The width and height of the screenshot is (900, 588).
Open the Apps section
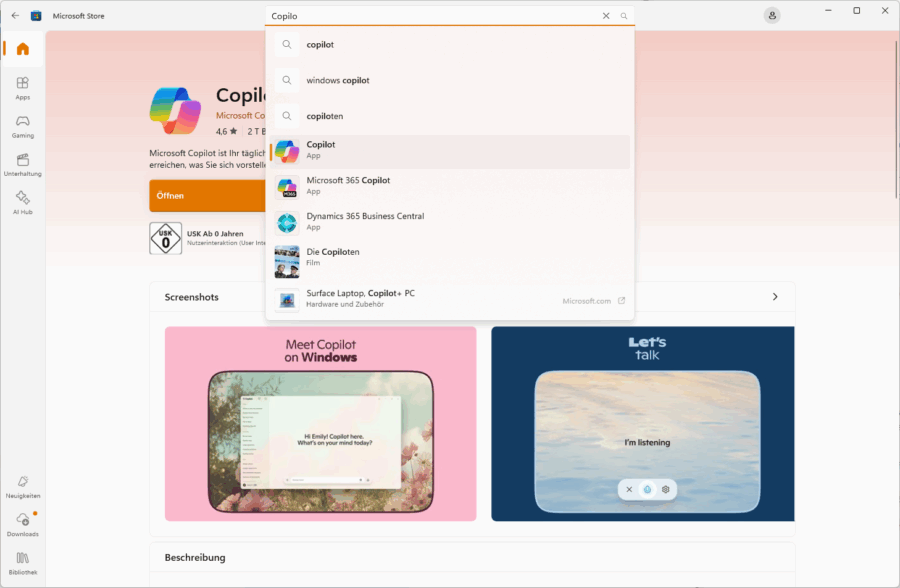[22, 88]
